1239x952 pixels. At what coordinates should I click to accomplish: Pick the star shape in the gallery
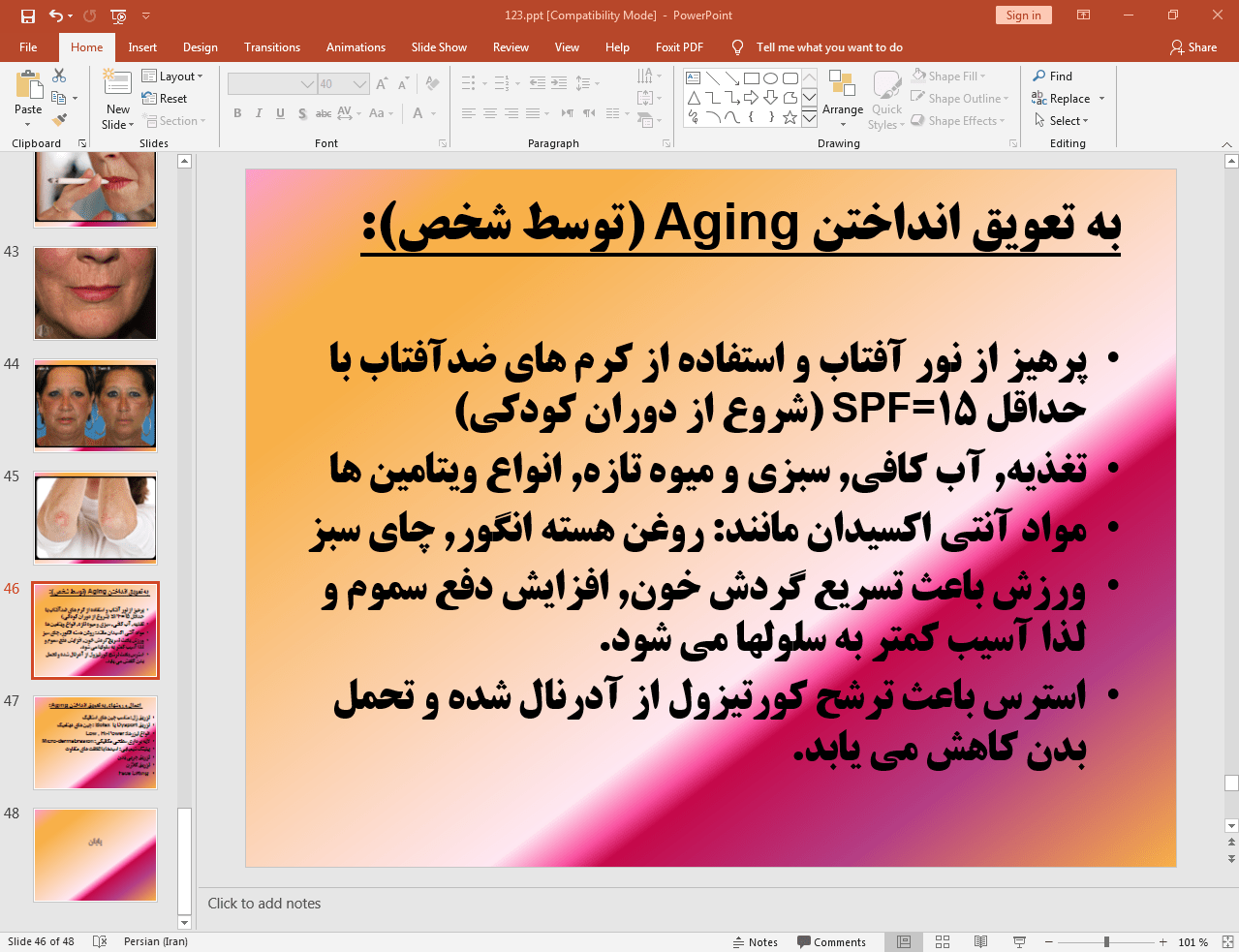(x=790, y=117)
